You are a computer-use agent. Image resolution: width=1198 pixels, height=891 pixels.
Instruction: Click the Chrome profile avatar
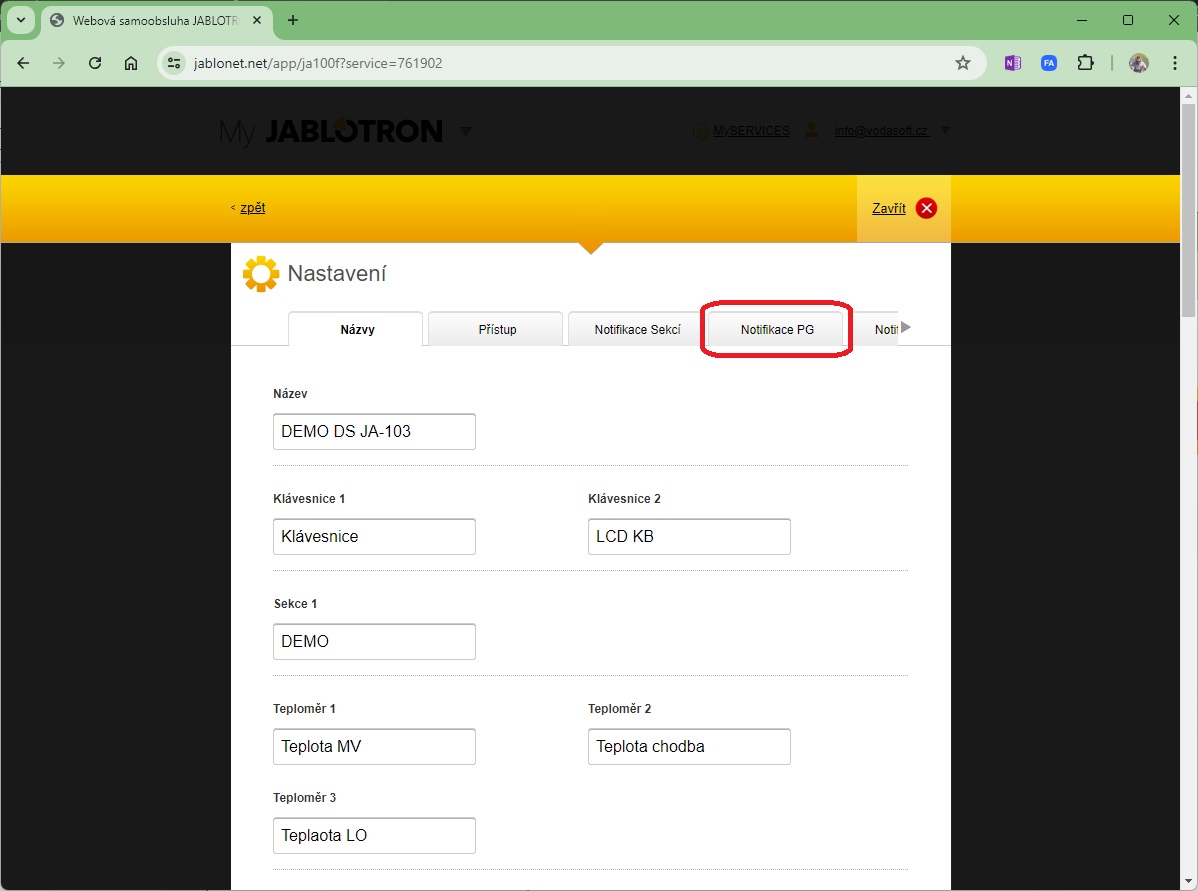coord(1138,63)
